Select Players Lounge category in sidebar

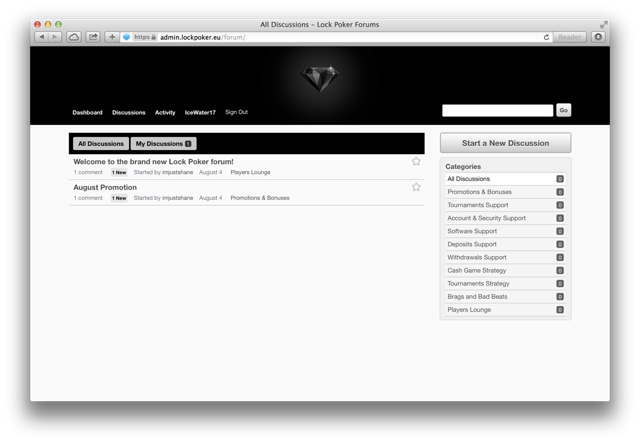[505, 309]
